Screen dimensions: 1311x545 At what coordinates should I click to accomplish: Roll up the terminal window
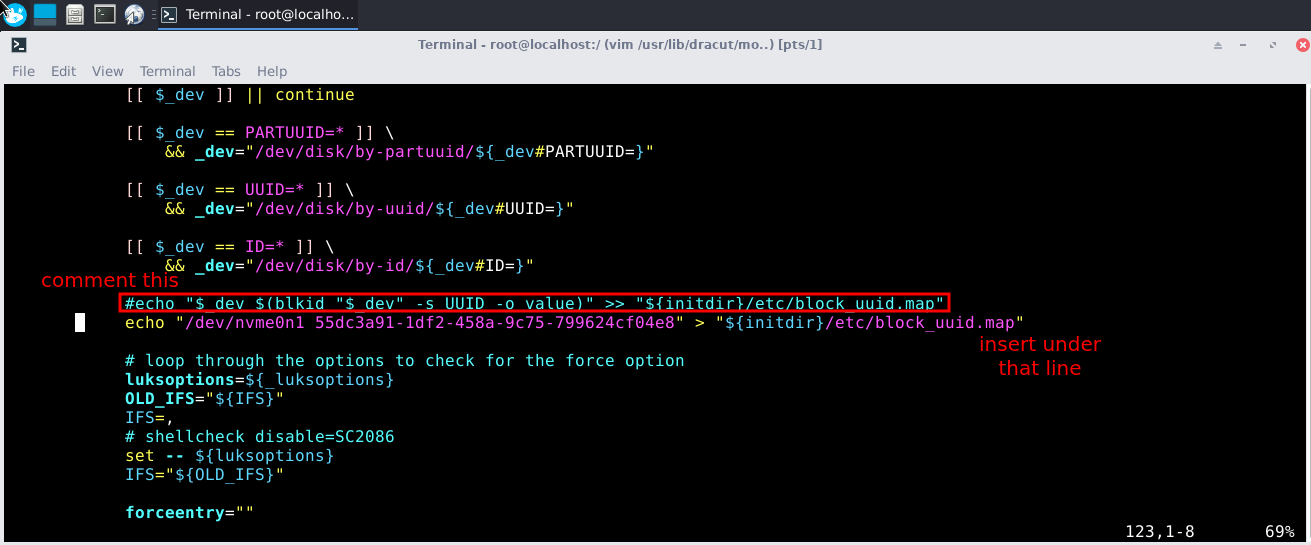[1218, 45]
